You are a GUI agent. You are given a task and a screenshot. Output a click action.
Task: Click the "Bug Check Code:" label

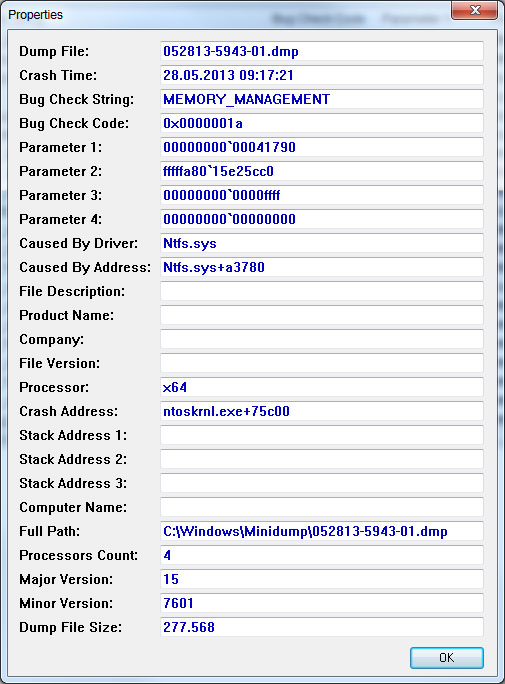tap(74, 123)
